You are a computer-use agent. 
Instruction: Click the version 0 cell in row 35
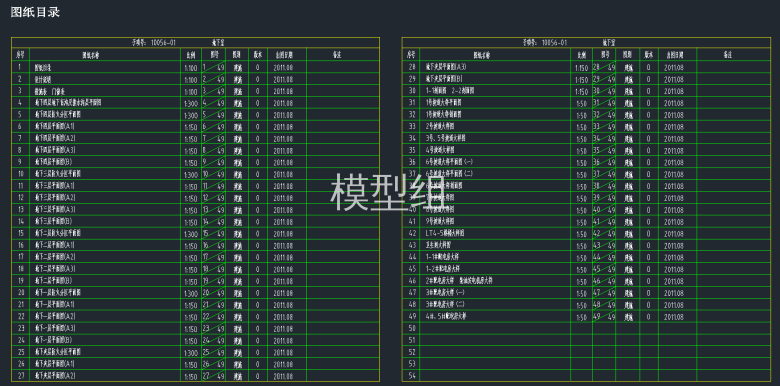pyautogui.click(x=648, y=151)
